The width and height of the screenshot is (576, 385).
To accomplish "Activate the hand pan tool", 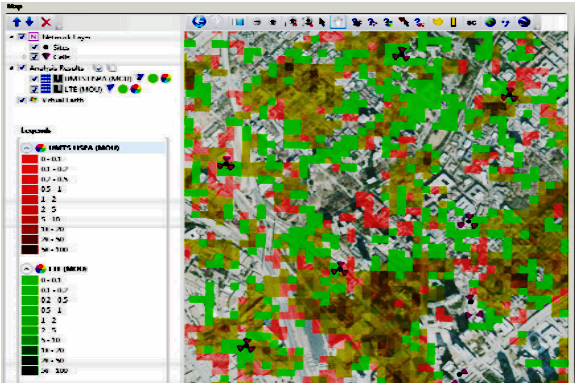I will click(338, 22).
